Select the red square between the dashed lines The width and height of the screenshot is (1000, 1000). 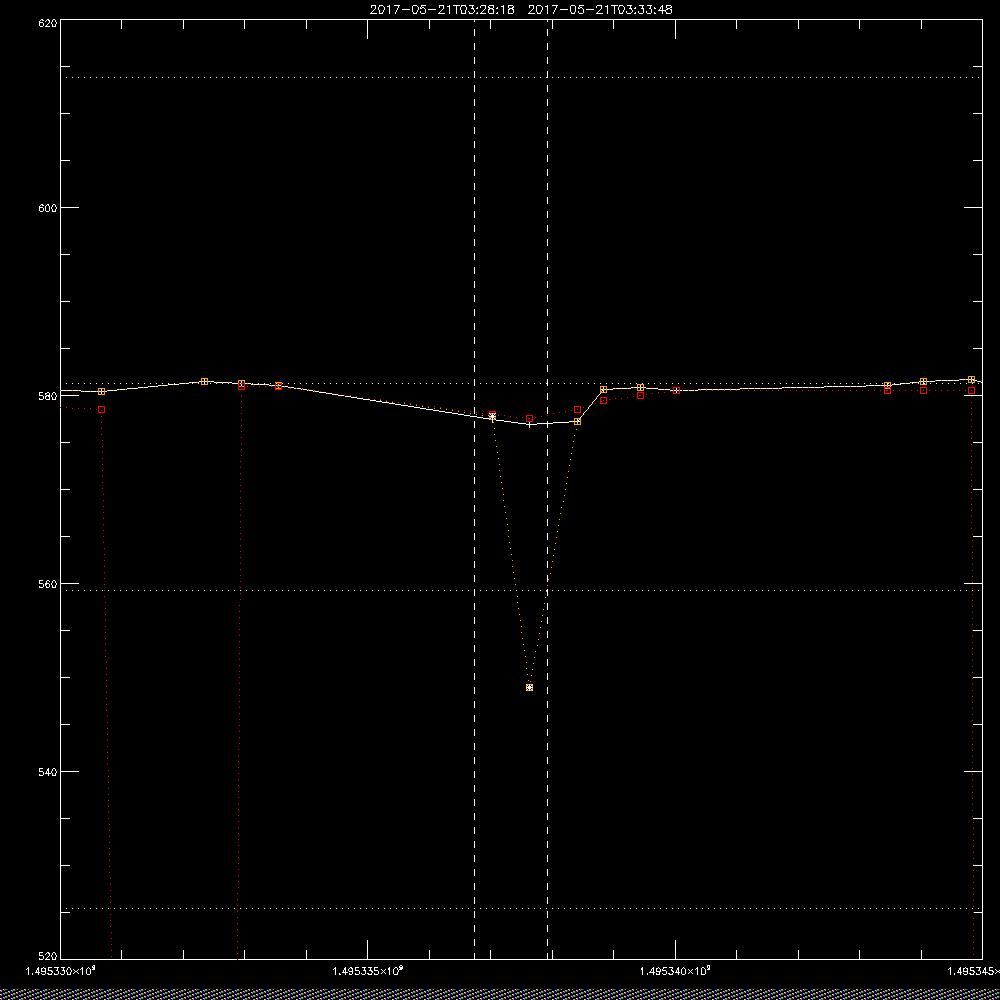click(529, 418)
